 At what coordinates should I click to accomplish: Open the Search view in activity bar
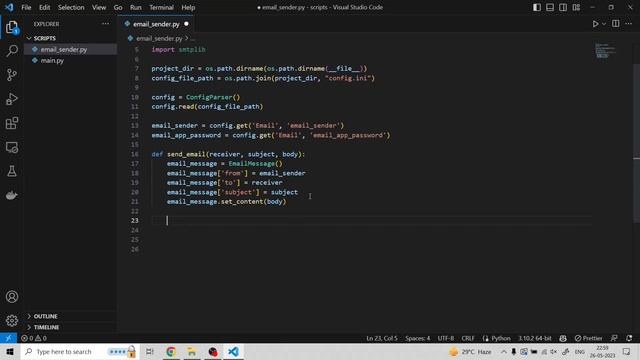point(12,51)
